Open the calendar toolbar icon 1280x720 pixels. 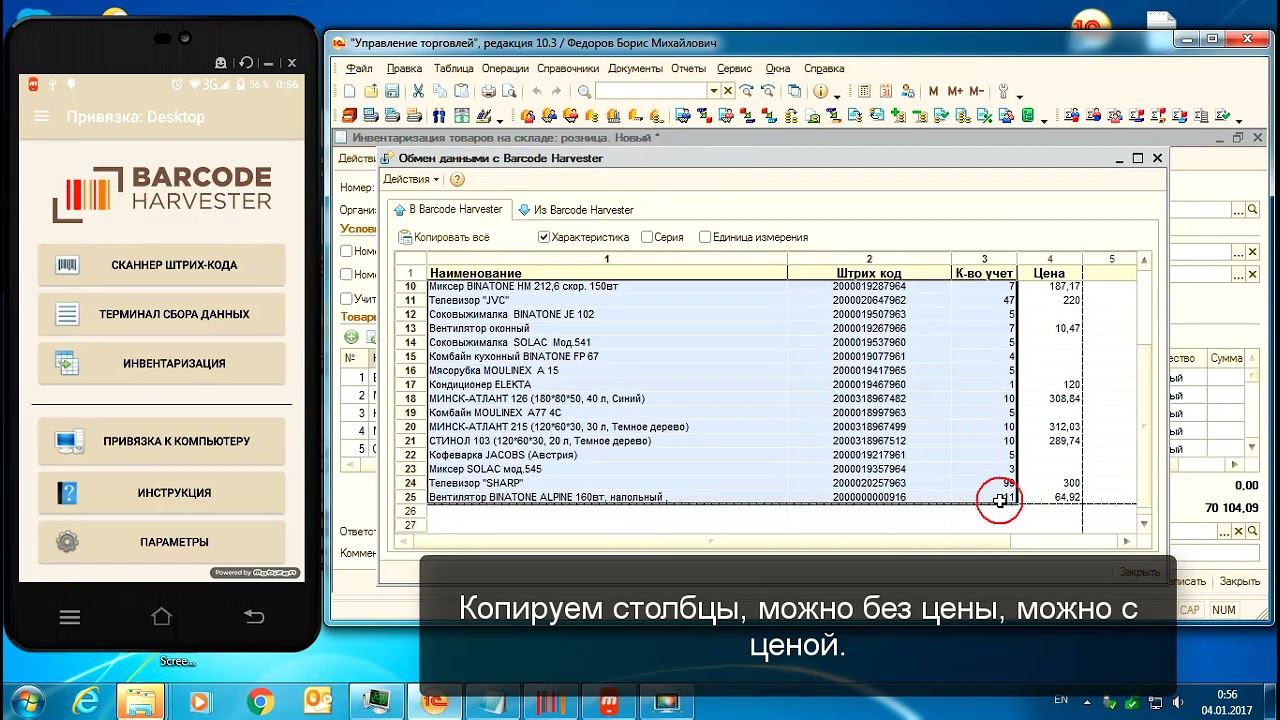[x=885, y=91]
